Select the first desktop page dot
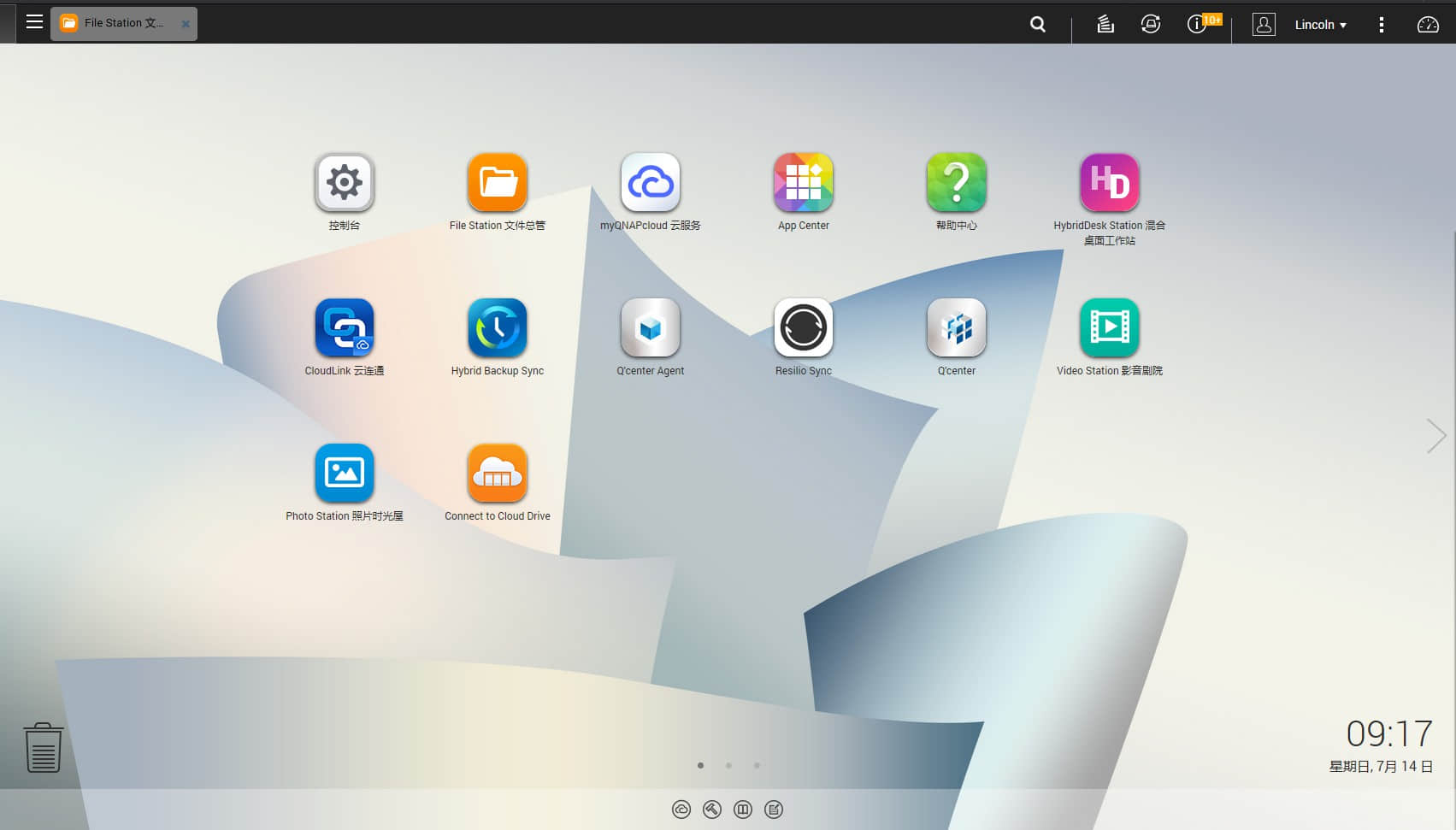 (x=701, y=765)
